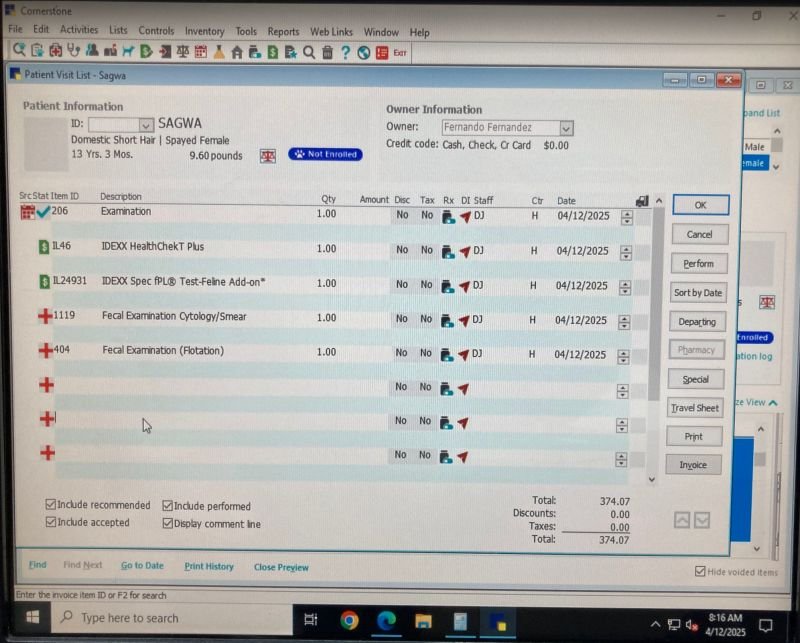Click green dollar icon for item IL24931
Viewport: 800px width, 643px height.
(x=44, y=282)
